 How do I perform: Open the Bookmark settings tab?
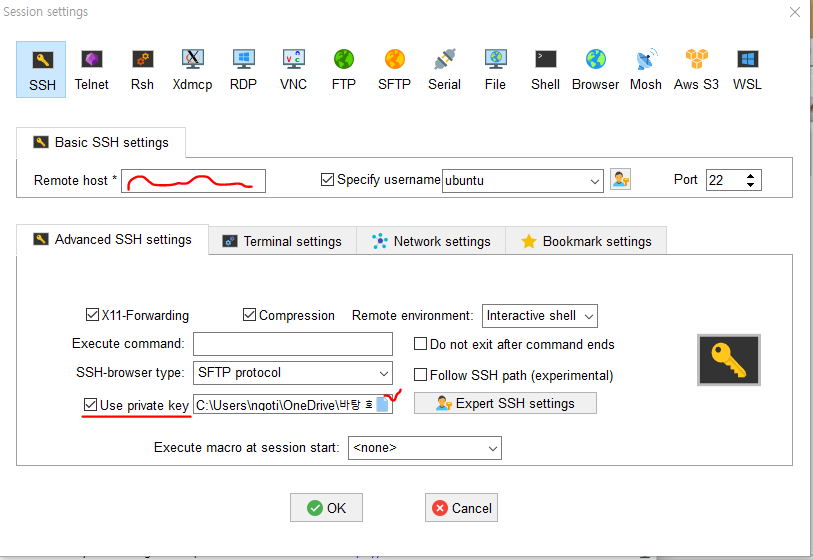point(586,241)
